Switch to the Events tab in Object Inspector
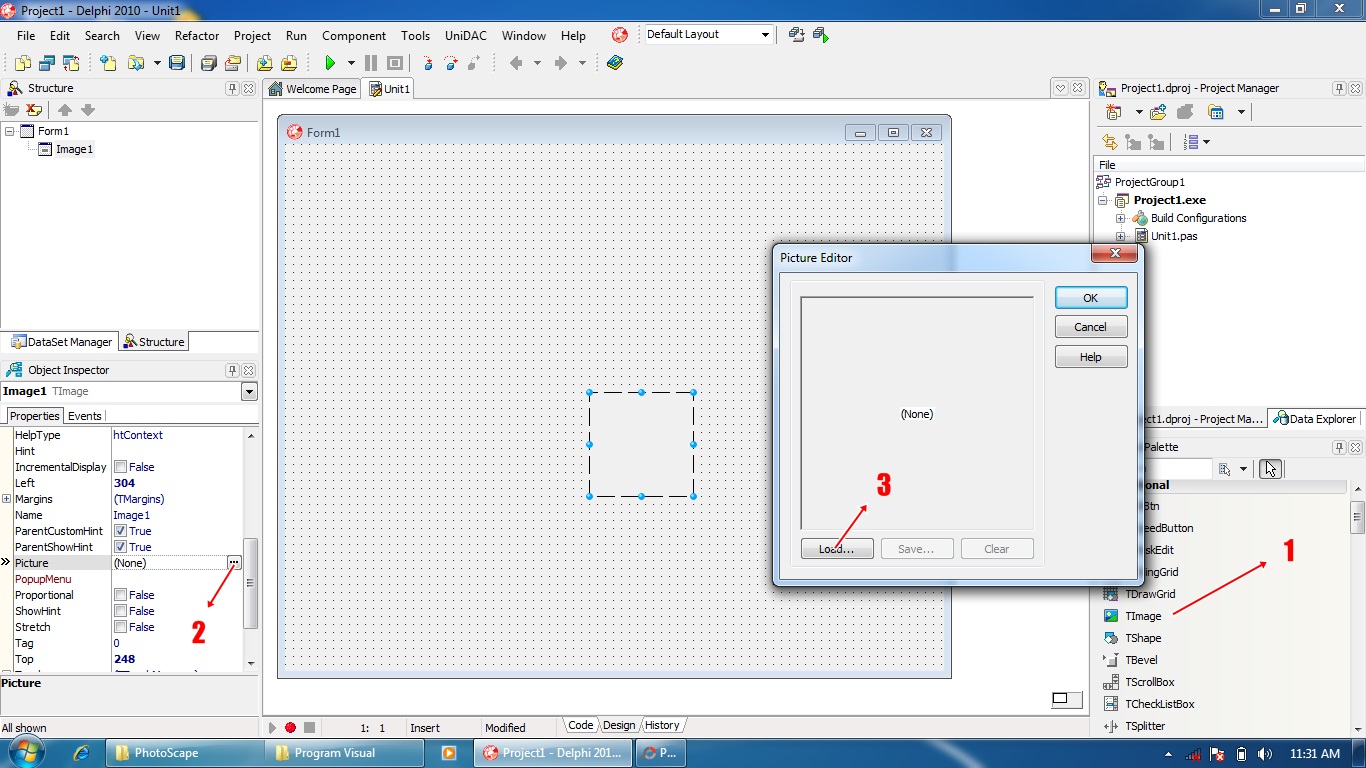Screen dimensions: 1366x768 coord(85,416)
